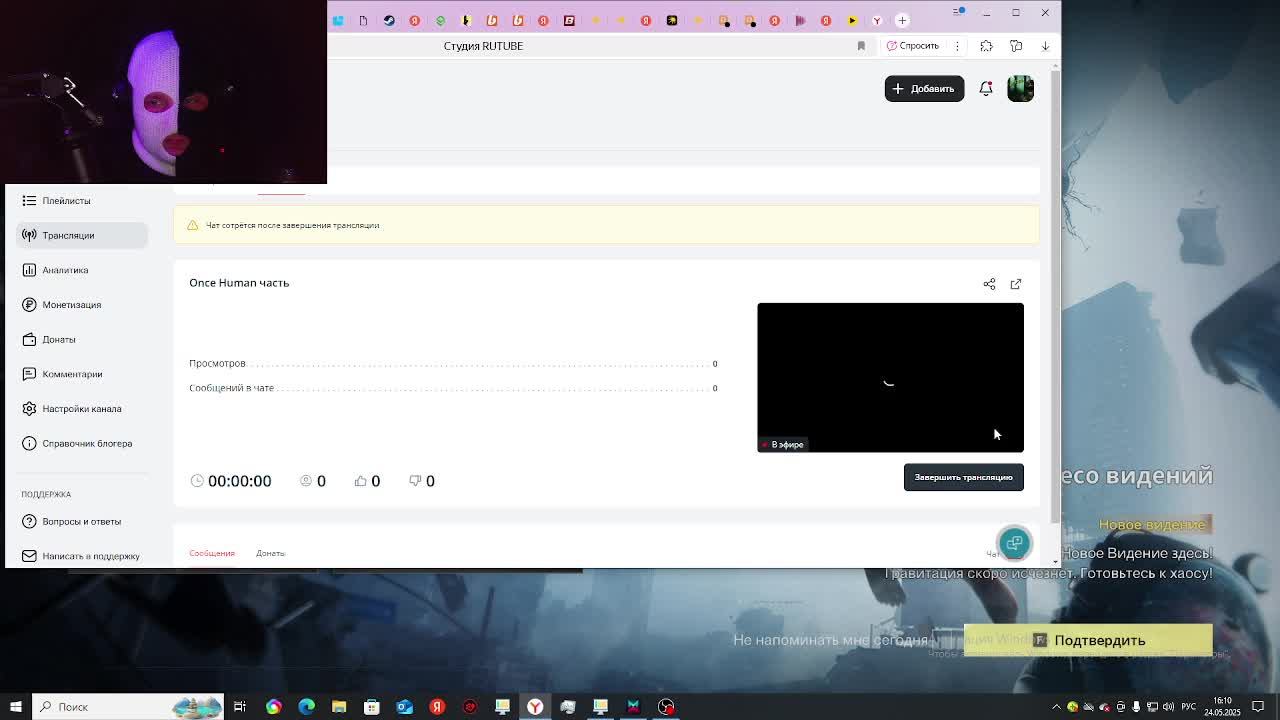Click the taskbar Поиск search box
The width and height of the screenshot is (1280, 720).
(x=129, y=707)
